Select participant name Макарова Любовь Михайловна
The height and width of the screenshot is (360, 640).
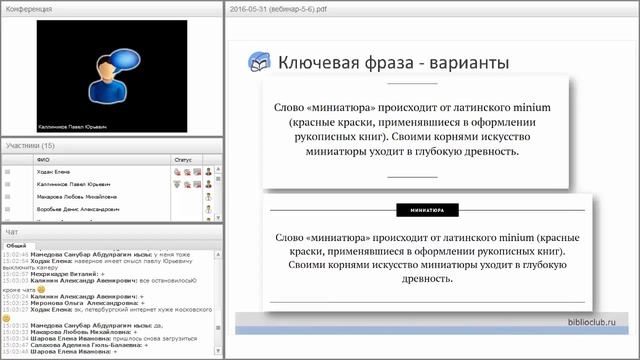pyautogui.click(x=77, y=197)
